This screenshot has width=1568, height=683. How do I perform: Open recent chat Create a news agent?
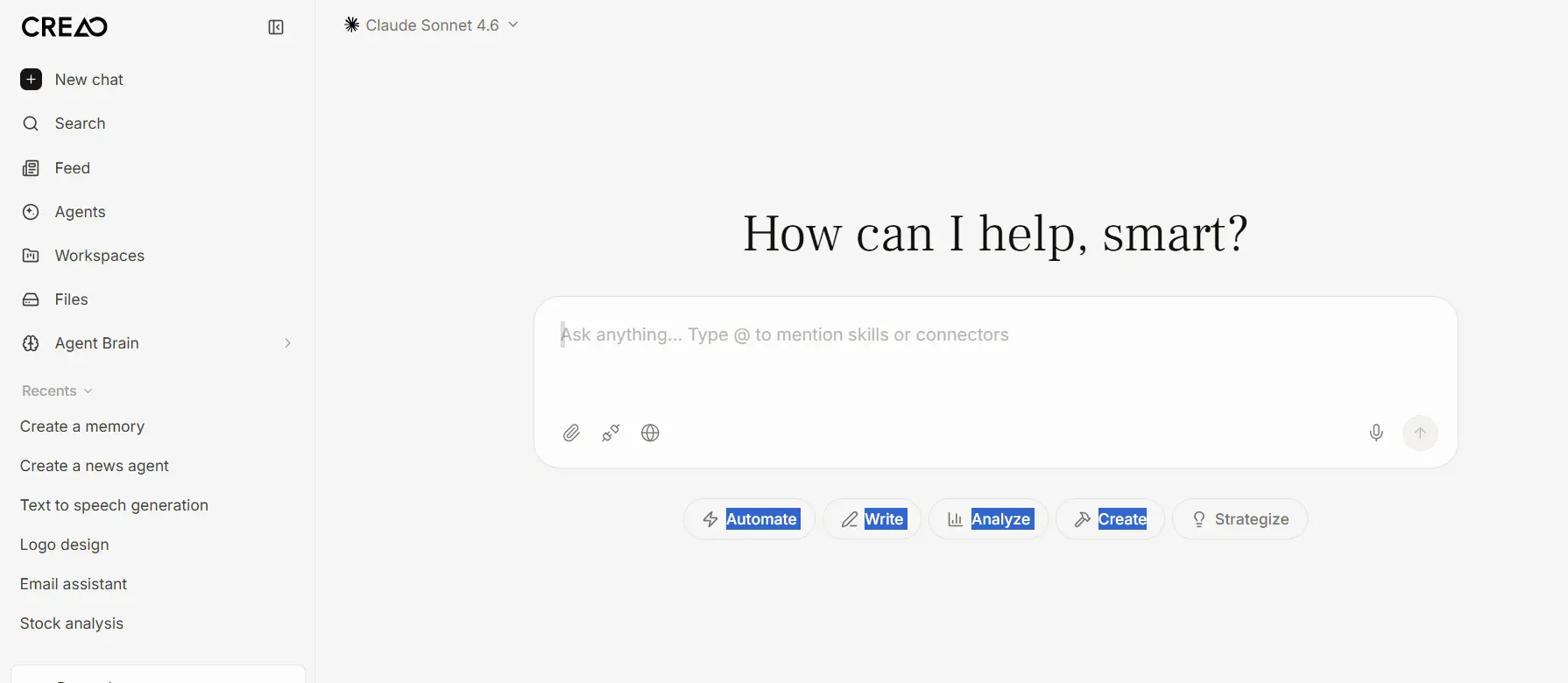[x=95, y=466]
